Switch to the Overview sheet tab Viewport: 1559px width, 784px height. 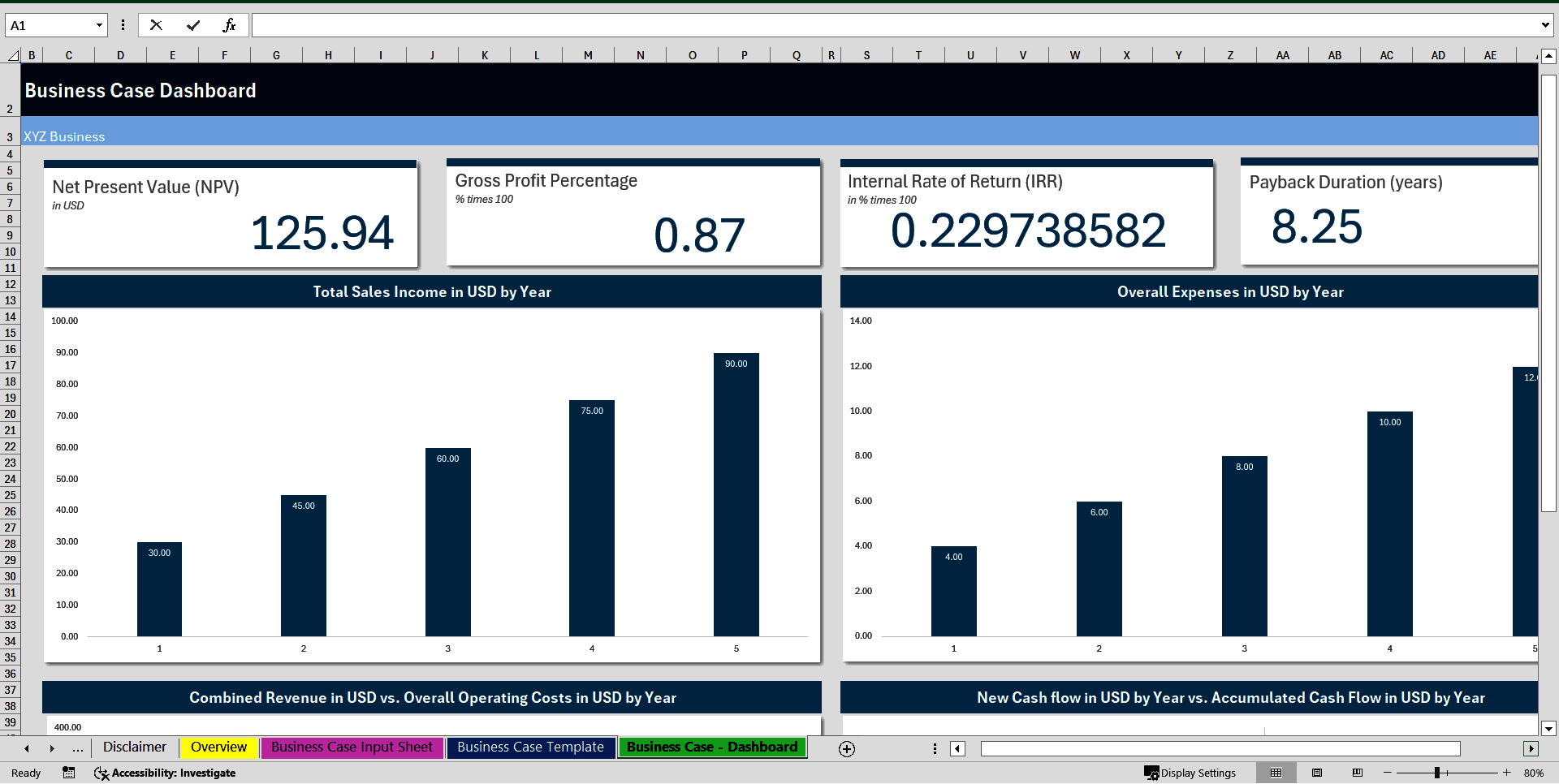pos(218,747)
